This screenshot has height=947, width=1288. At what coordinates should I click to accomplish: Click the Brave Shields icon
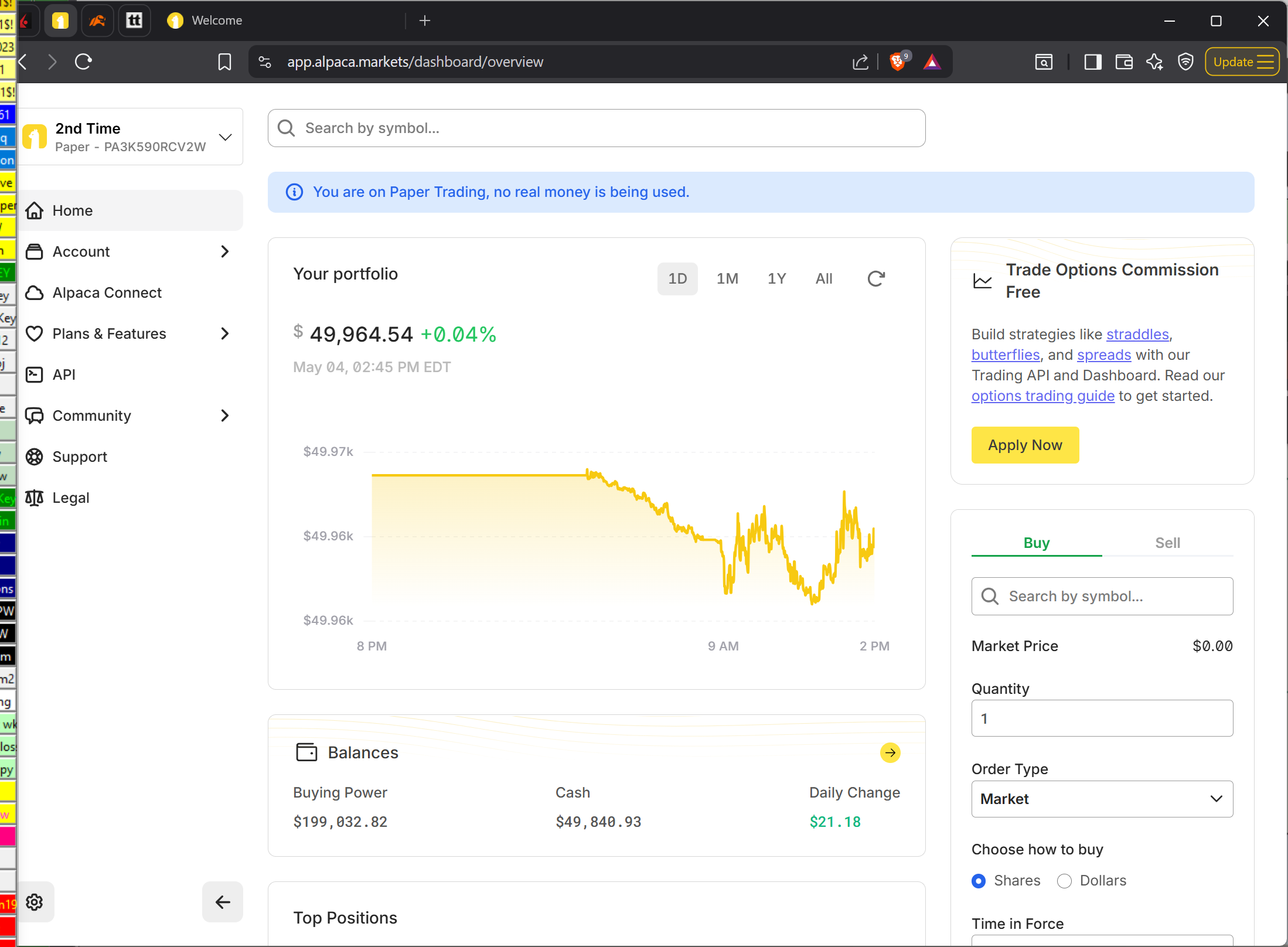(x=898, y=62)
